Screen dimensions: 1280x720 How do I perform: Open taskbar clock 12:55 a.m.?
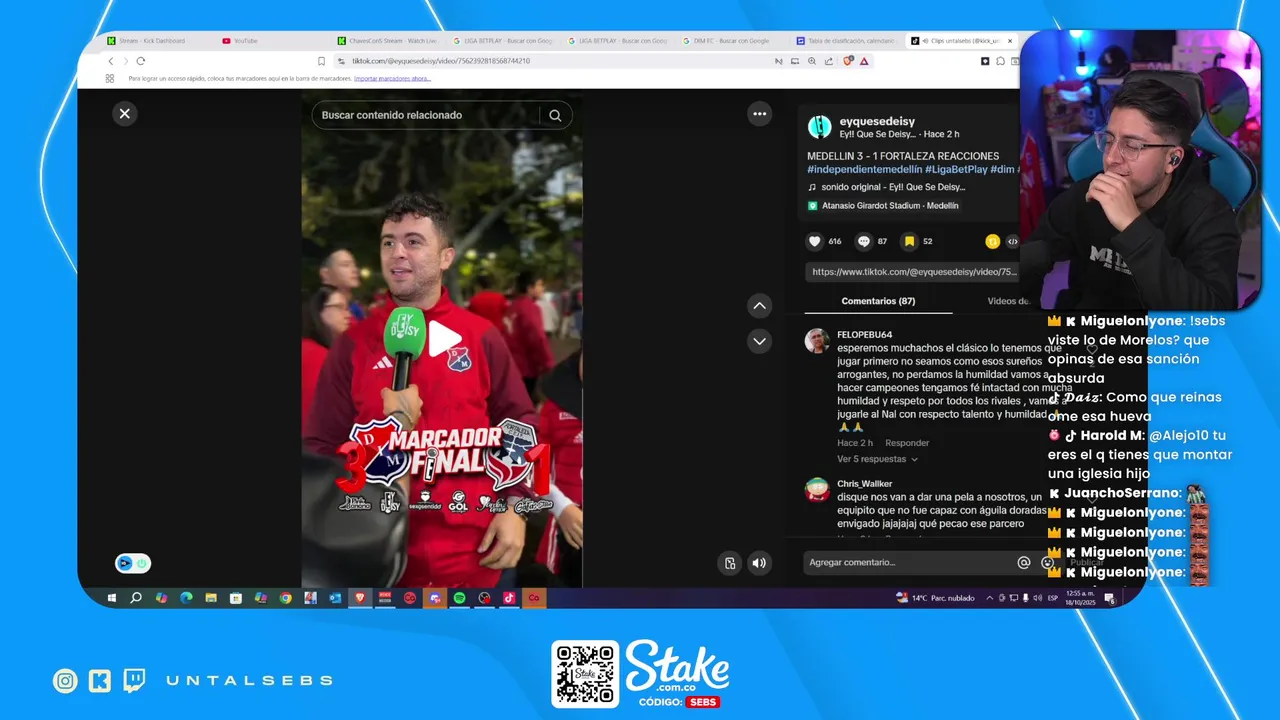coord(1081,598)
